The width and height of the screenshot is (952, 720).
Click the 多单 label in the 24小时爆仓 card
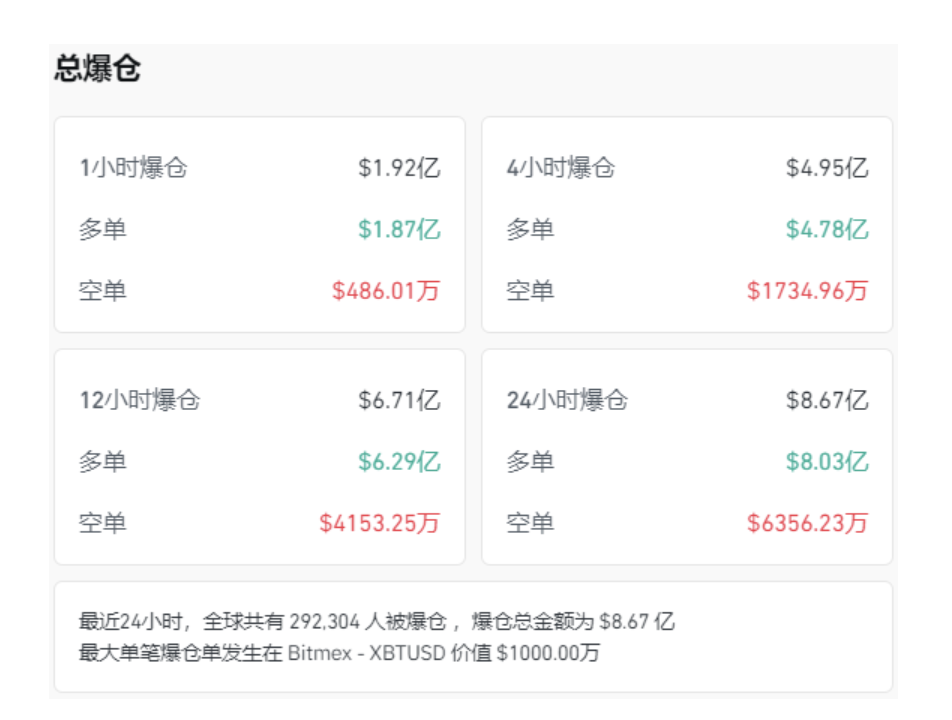[530, 462]
